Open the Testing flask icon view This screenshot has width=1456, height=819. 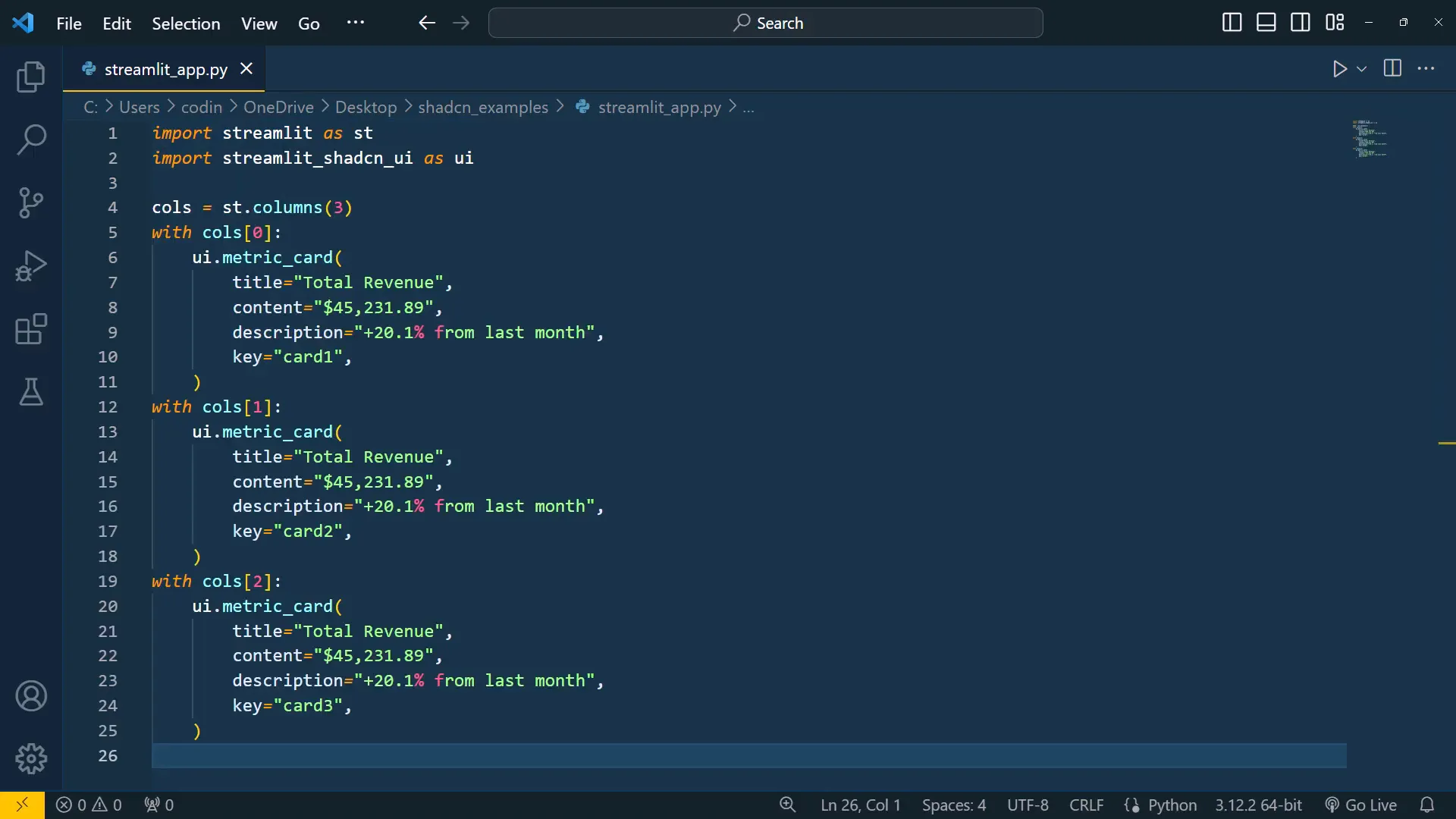pyautogui.click(x=31, y=392)
